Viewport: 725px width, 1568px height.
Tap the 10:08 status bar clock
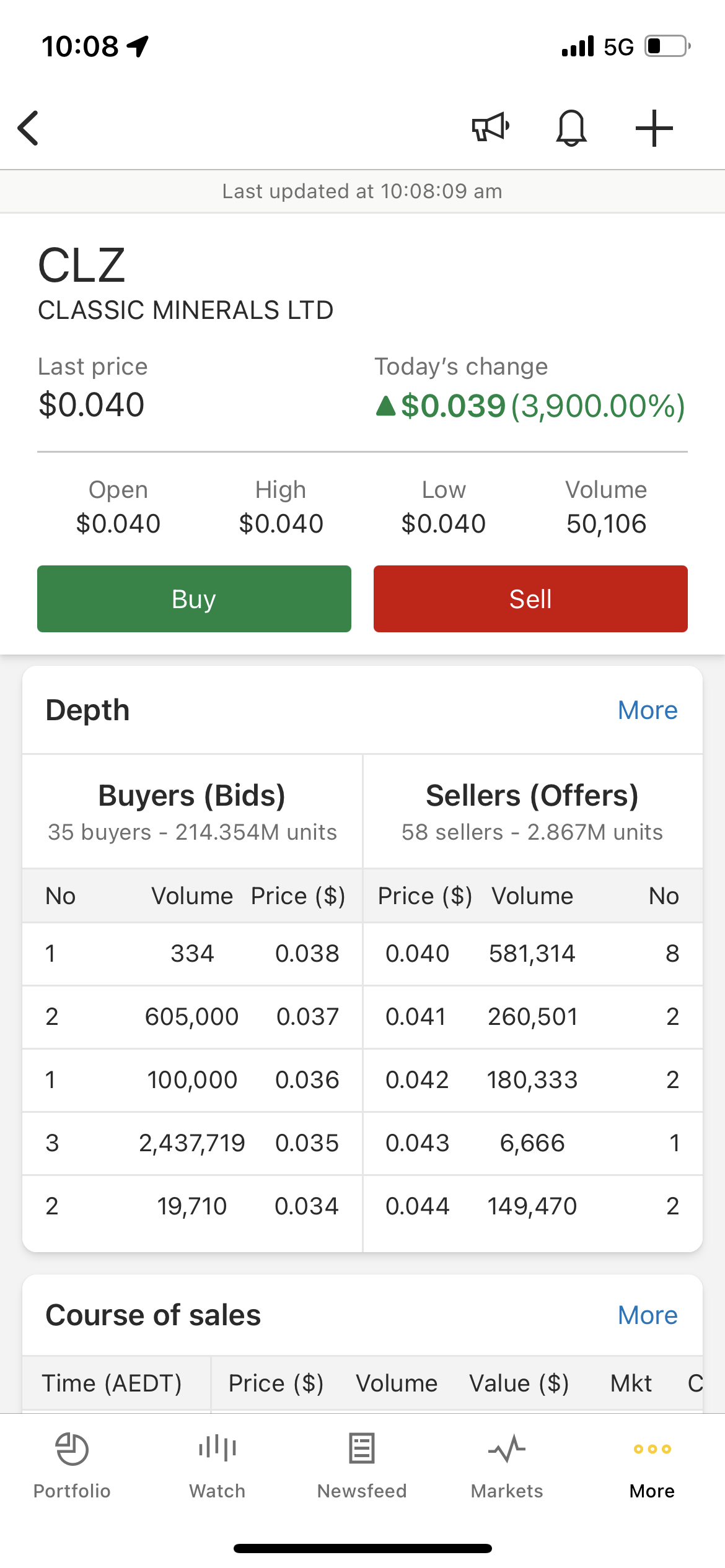click(x=80, y=46)
